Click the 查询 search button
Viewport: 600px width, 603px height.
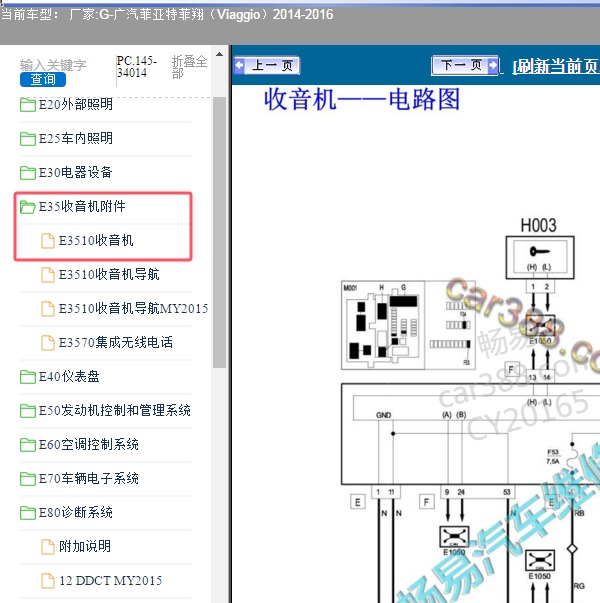(43, 80)
